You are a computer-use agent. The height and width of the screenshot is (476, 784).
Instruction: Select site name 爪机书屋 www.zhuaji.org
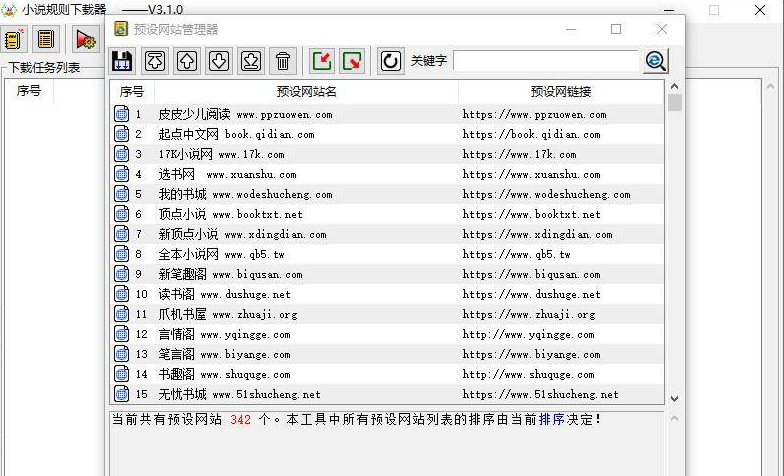(228, 314)
